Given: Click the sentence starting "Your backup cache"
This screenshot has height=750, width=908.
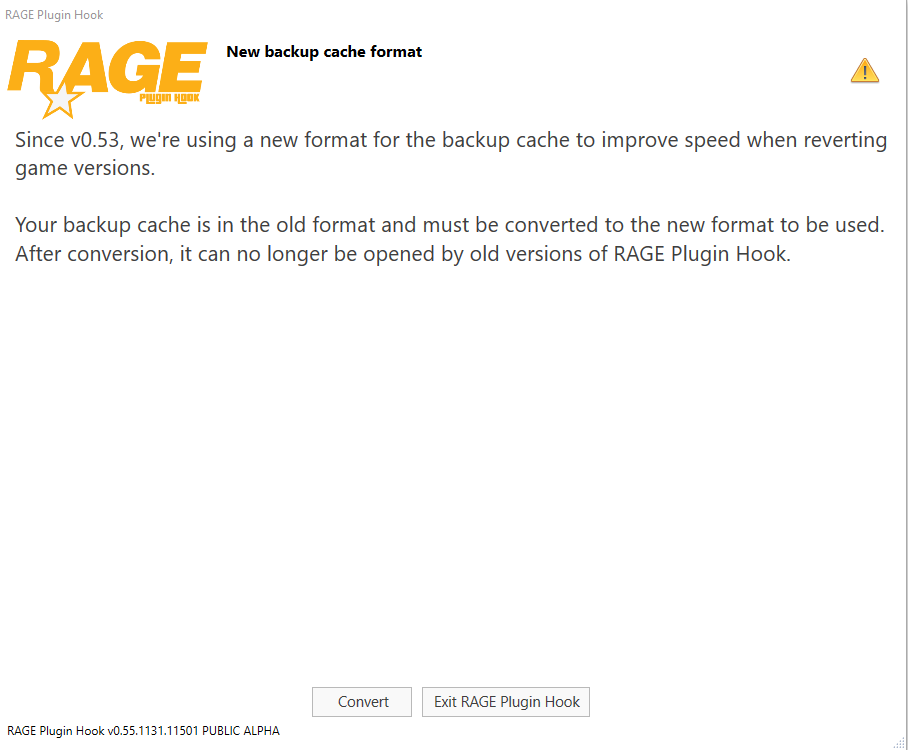Looking at the screenshot, I should point(450,225).
